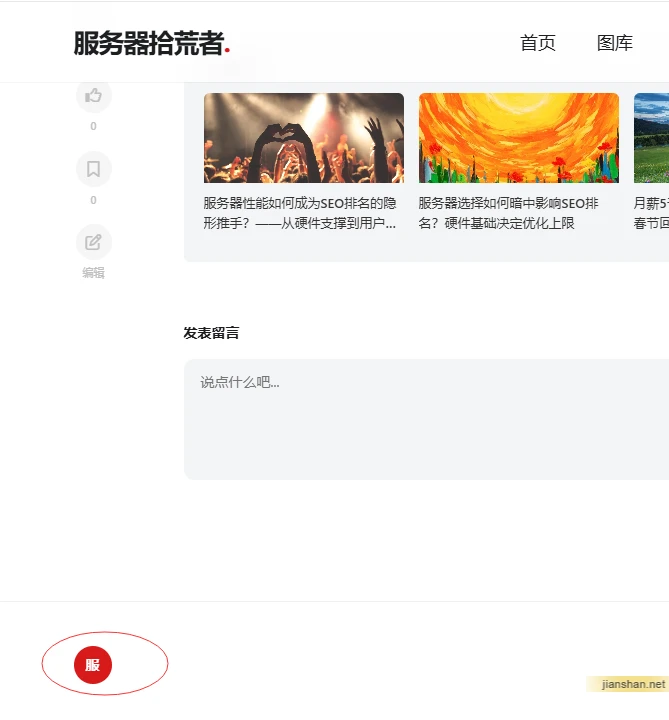The image size is (669, 720).
Task: Click the pencil edit icon
Action: click(x=94, y=242)
